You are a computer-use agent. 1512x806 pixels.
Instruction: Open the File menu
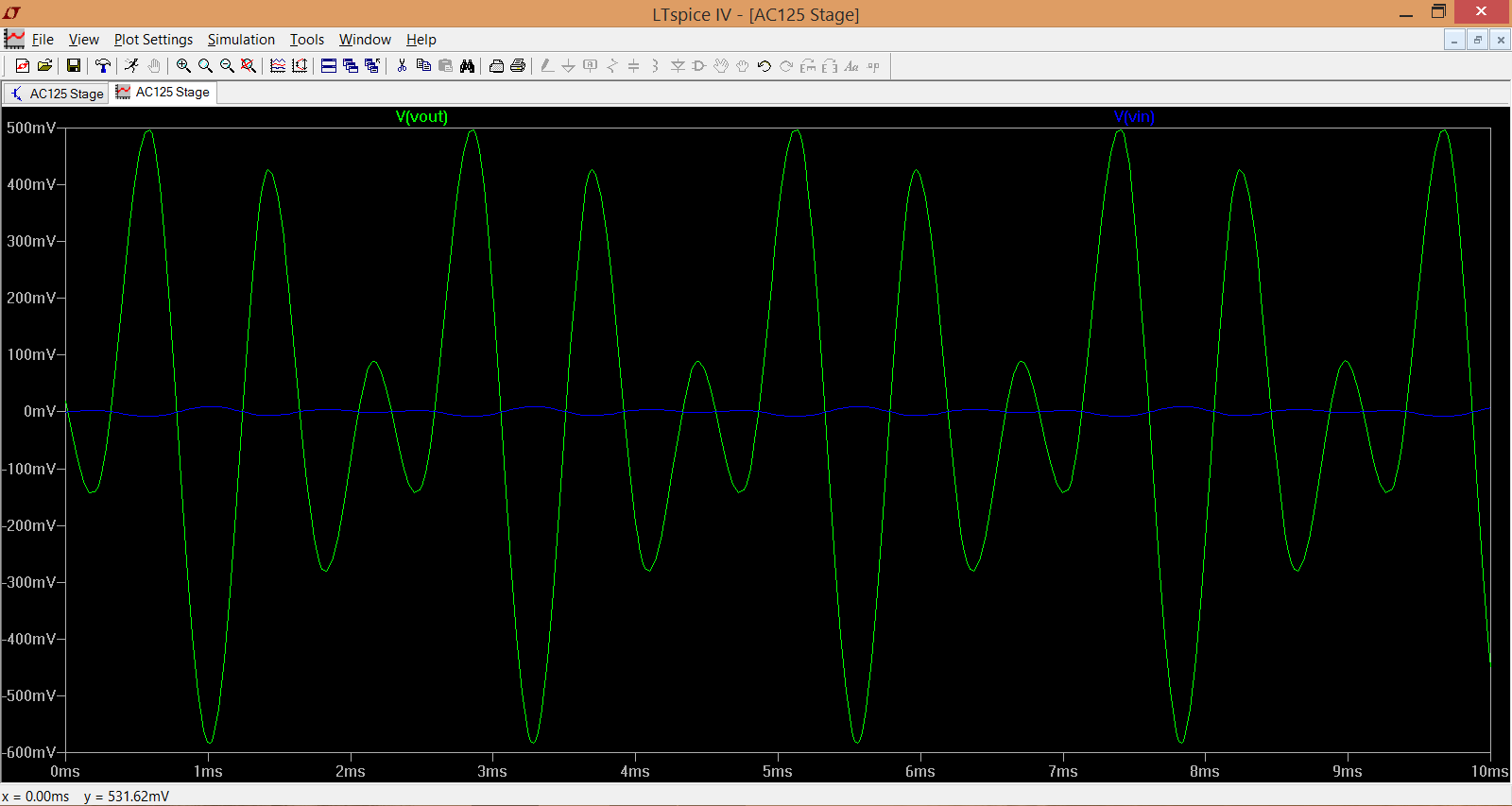click(x=43, y=40)
